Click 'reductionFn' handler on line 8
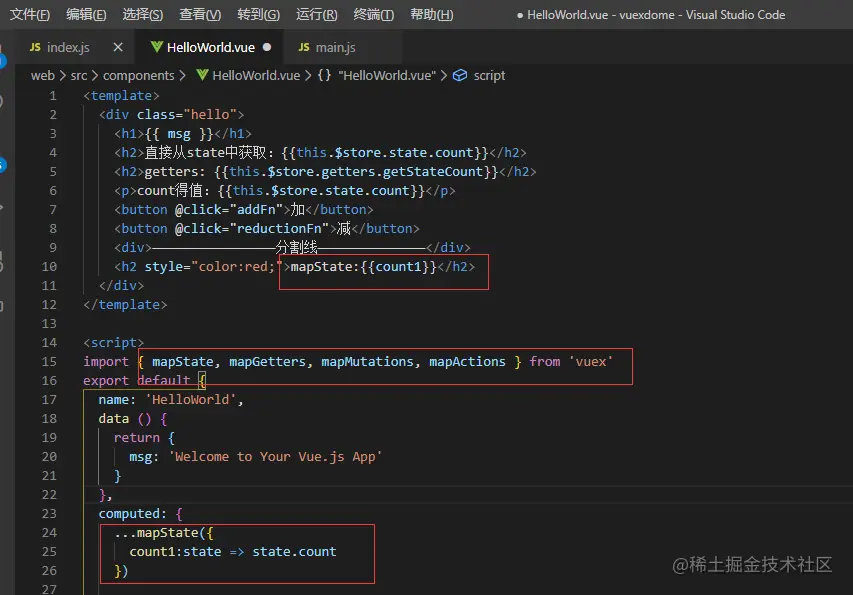Screen dimensions: 853x595 click(x=279, y=229)
